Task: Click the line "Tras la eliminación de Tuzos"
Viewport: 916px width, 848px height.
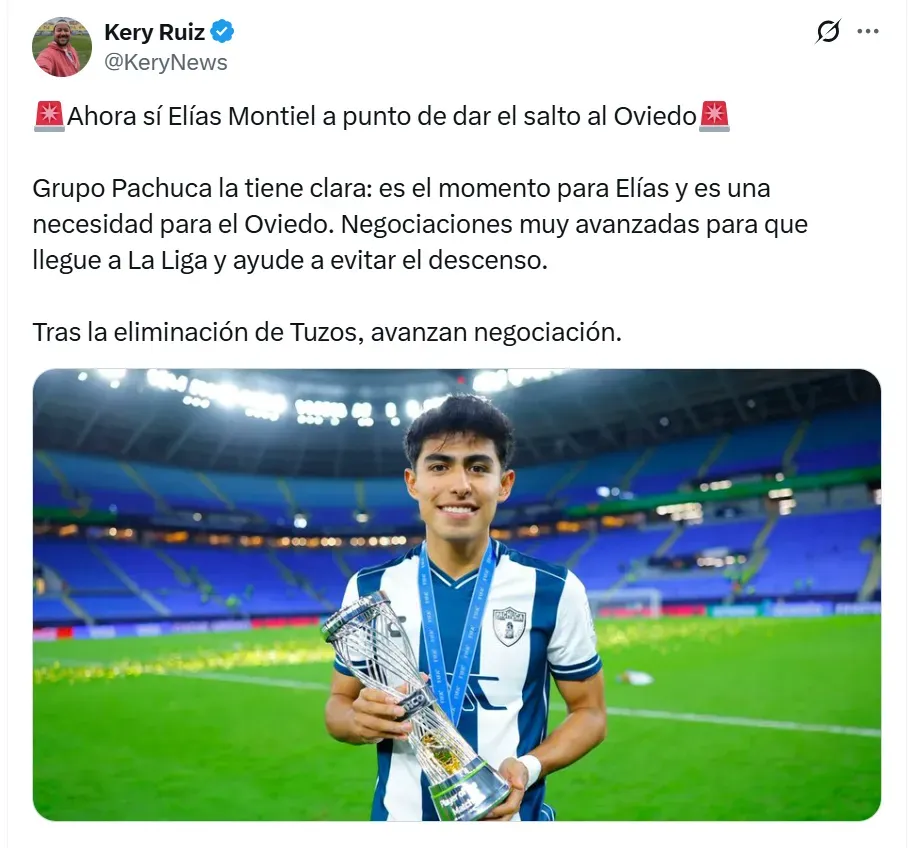Action: tap(327, 332)
